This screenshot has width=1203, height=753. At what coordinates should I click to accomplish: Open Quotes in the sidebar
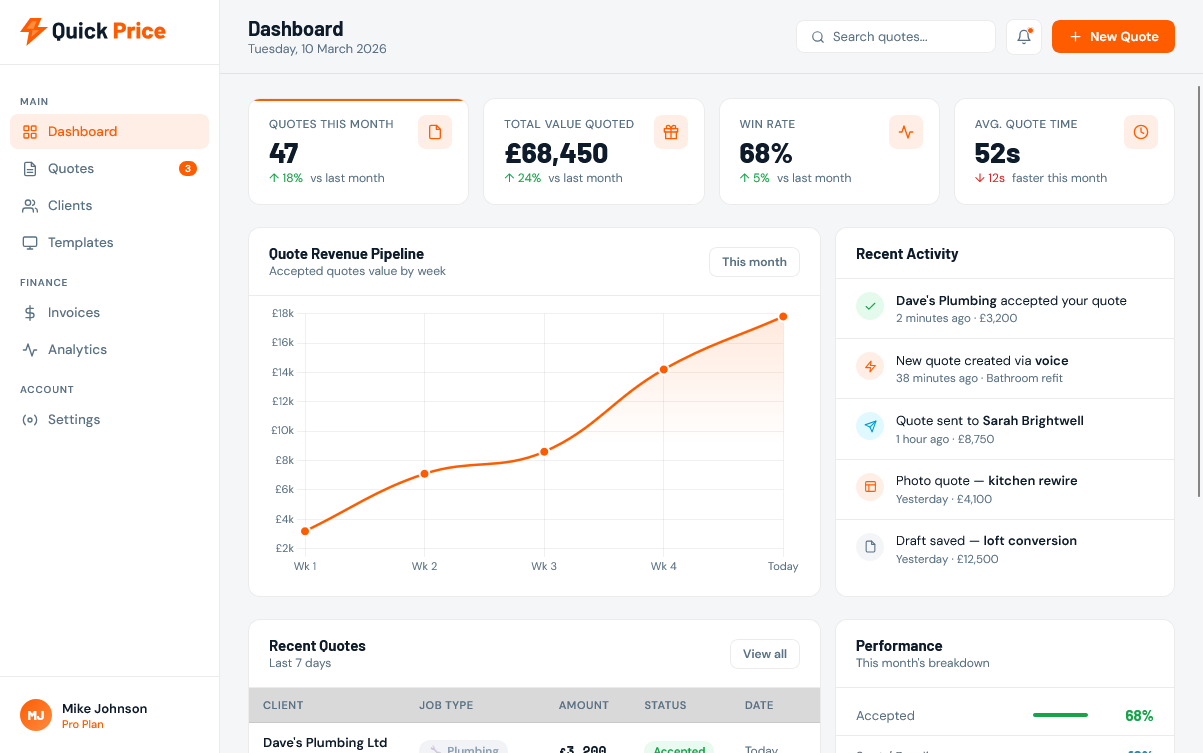tap(71, 169)
